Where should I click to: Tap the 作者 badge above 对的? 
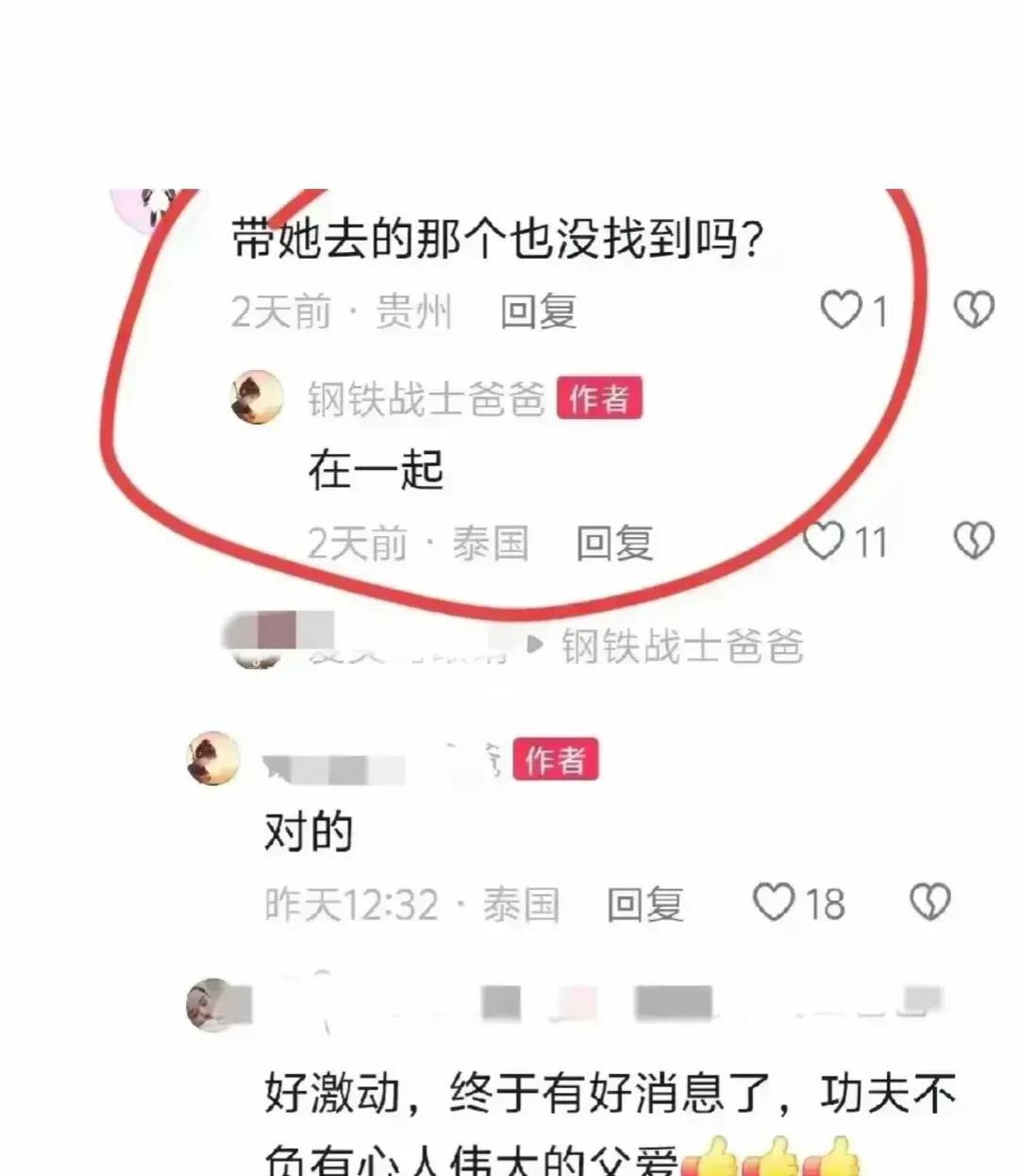coord(556,760)
